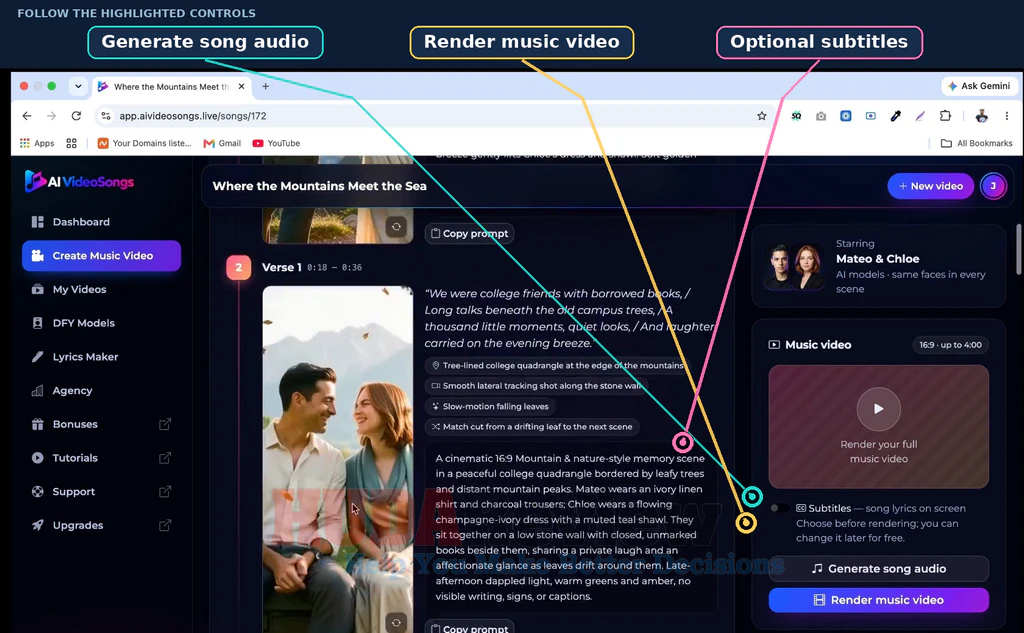This screenshot has width=1024, height=633.
Task: Open a new browser tab
Action: click(265, 86)
